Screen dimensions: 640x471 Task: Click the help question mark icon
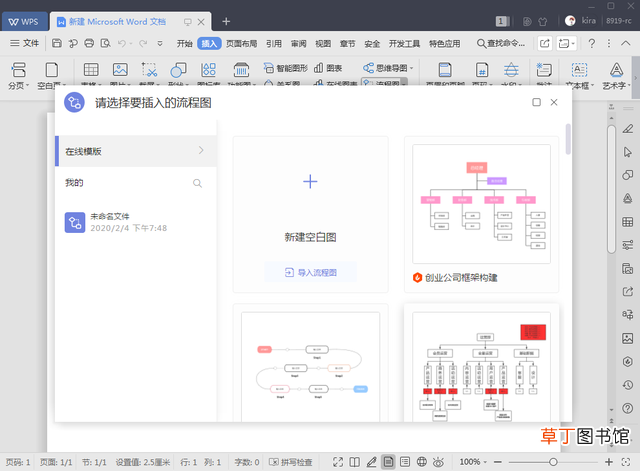591,43
